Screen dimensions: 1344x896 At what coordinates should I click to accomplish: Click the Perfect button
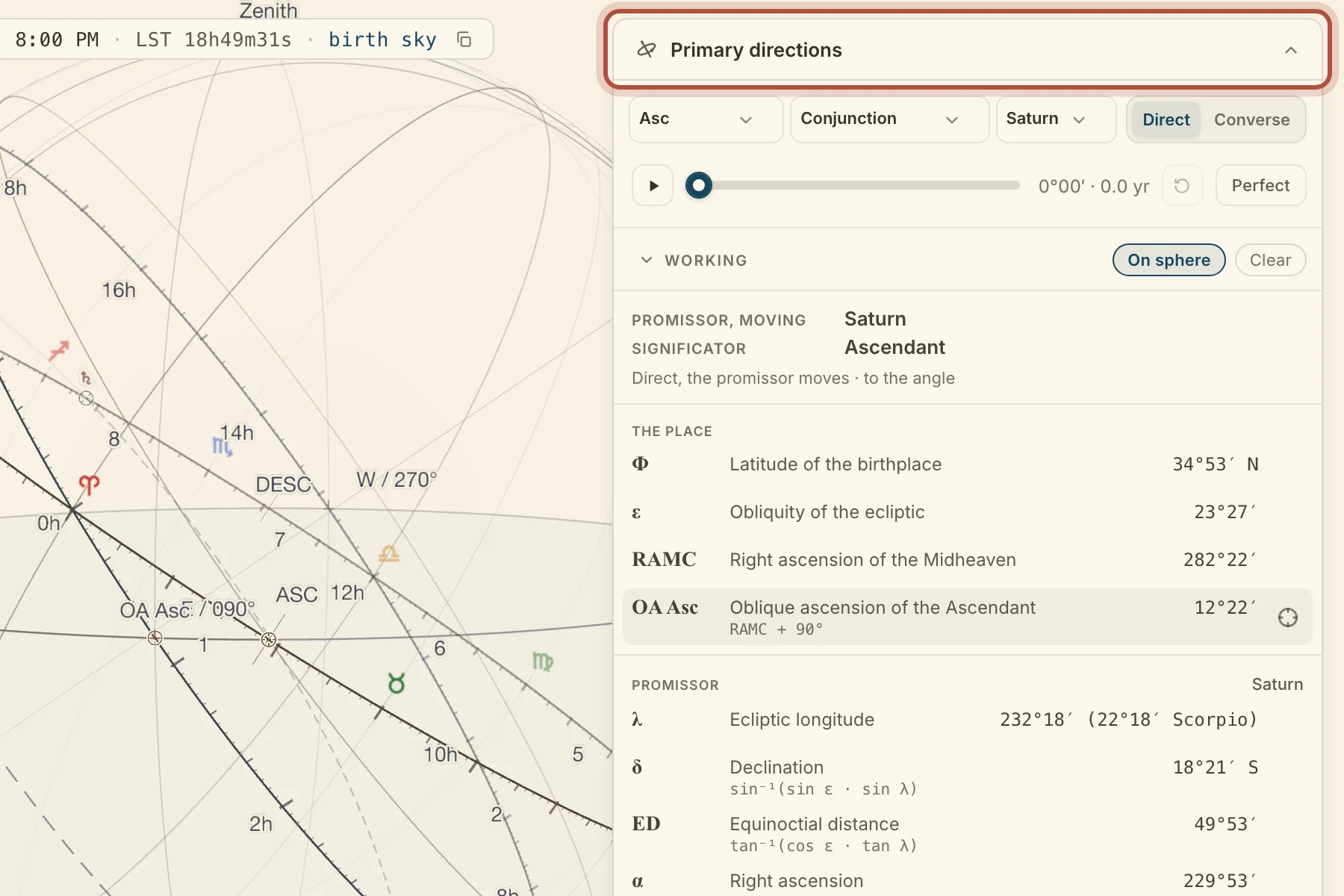tap(1260, 186)
